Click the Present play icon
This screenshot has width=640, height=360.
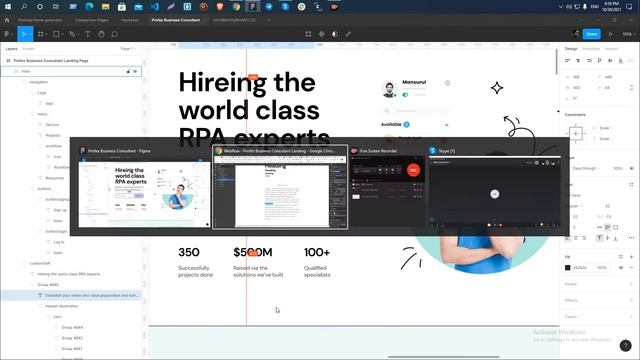pyautogui.click(x=611, y=34)
